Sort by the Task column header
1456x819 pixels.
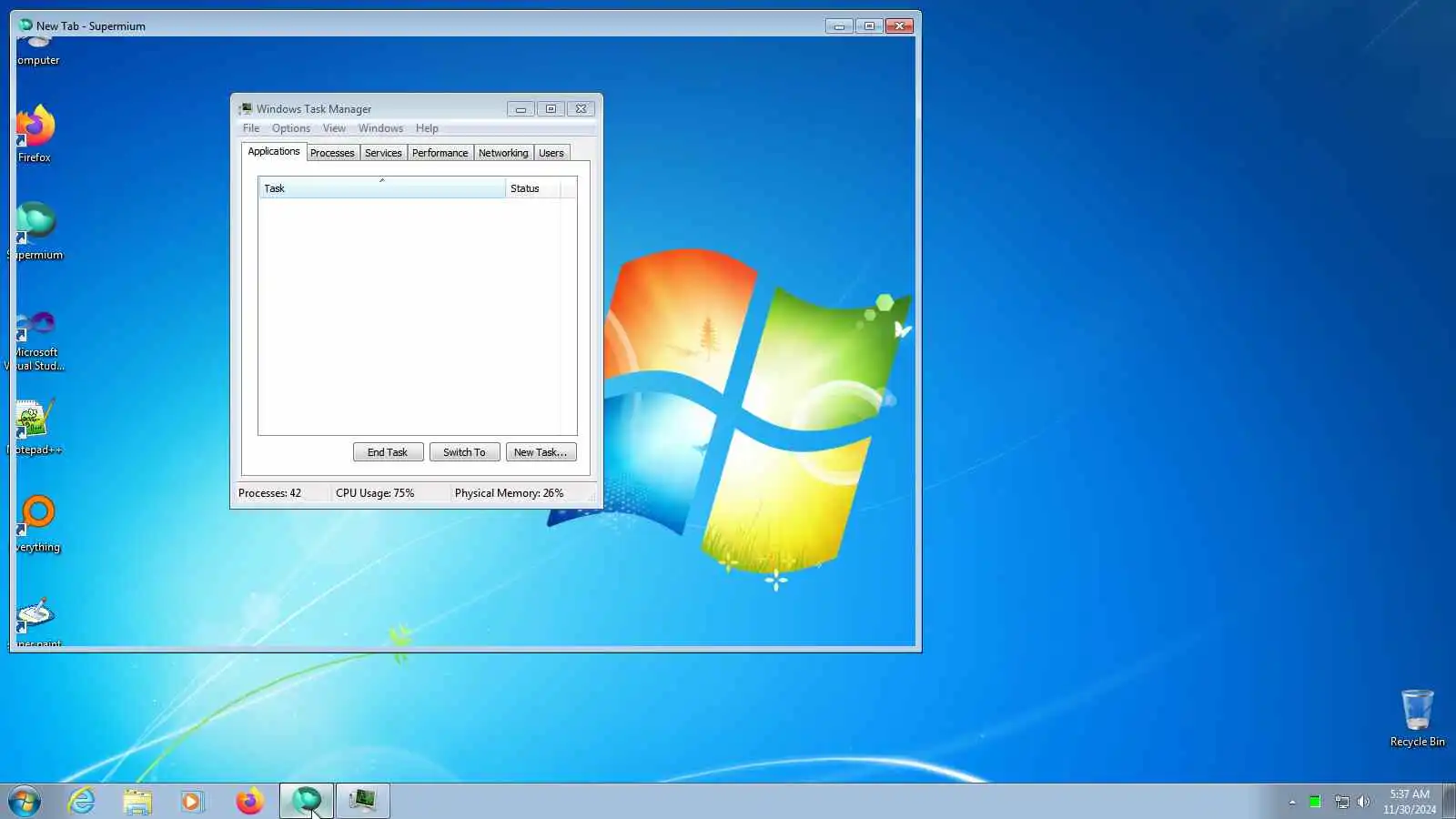382,188
